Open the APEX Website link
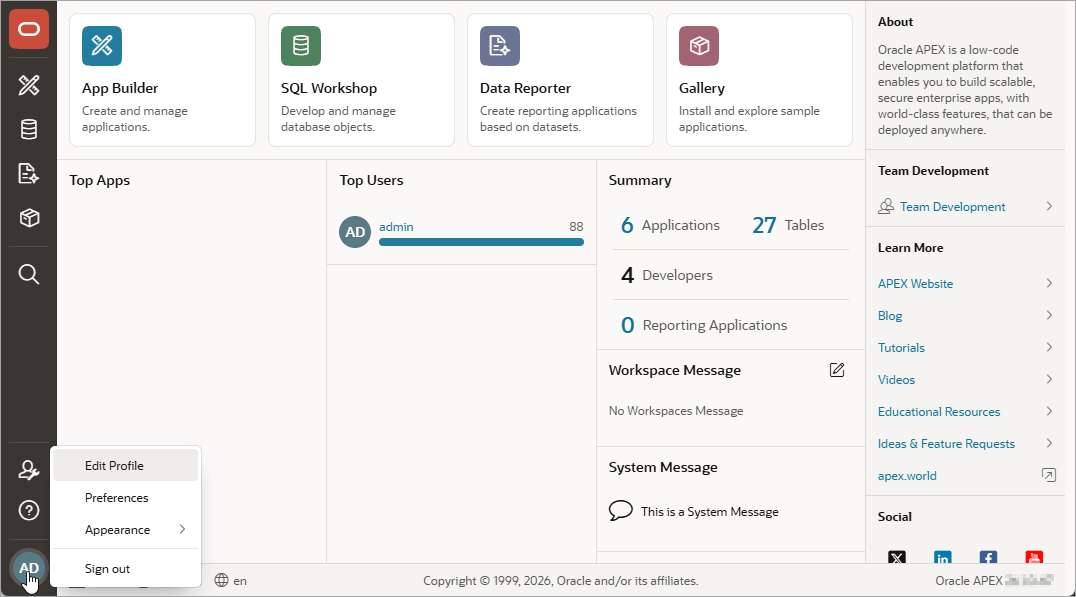This screenshot has width=1076, height=597. [x=915, y=283]
